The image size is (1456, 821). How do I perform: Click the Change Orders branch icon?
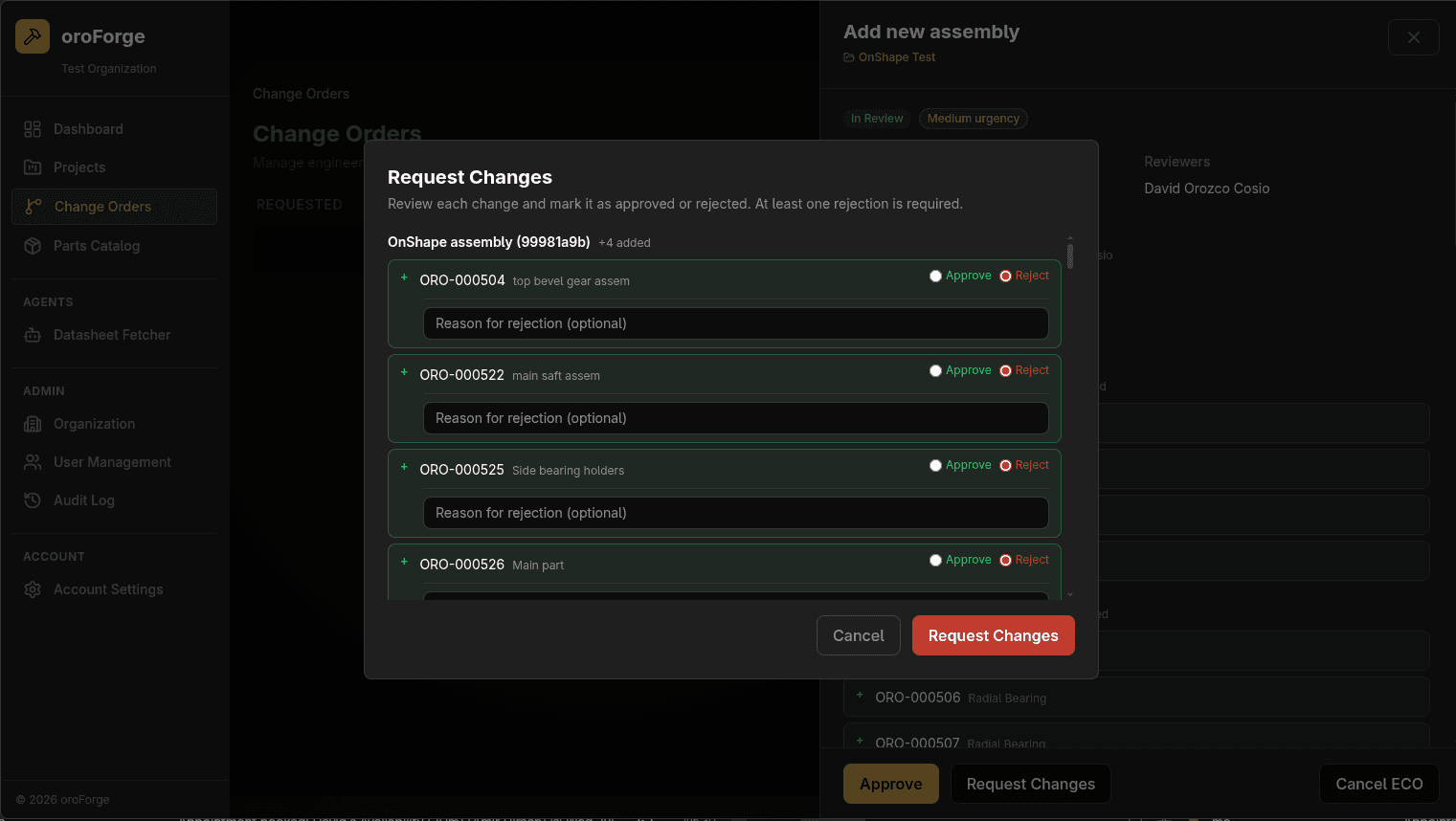click(34, 207)
